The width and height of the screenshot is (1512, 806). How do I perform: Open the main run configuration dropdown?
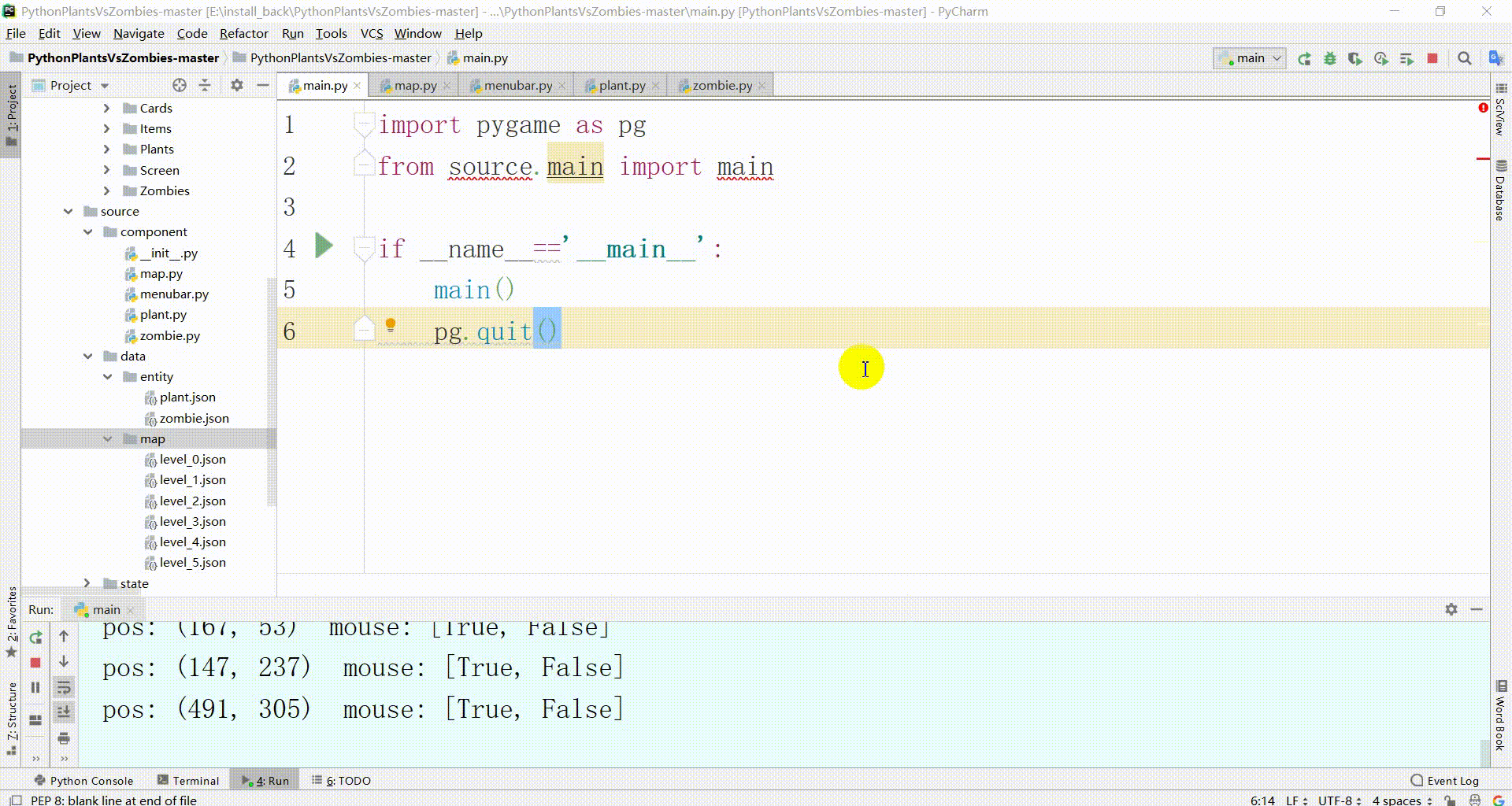(1251, 58)
